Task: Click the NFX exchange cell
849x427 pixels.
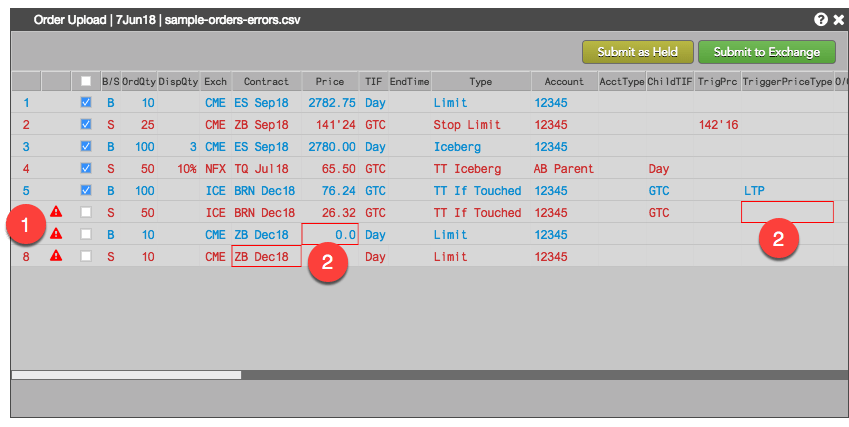Action: pos(215,169)
